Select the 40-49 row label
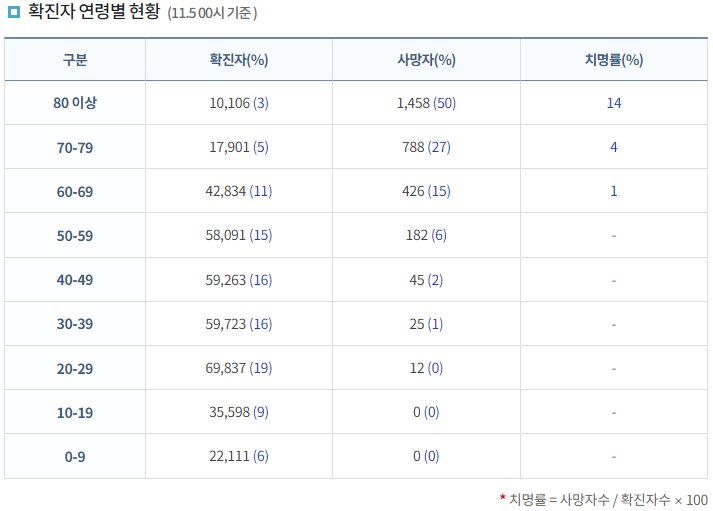The height and width of the screenshot is (511, 713). [75, 280]
